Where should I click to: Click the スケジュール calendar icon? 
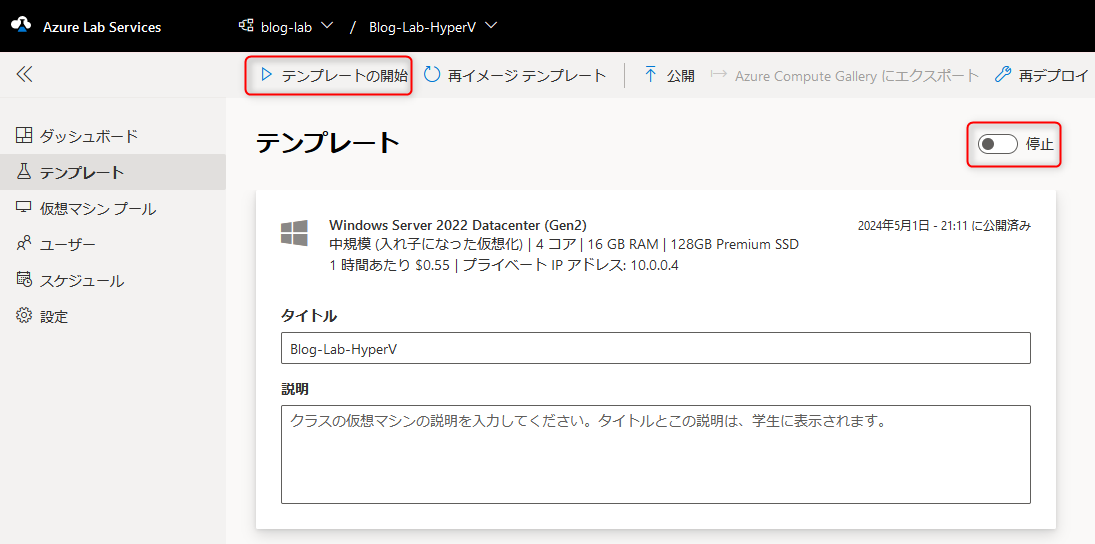(24, 280)
